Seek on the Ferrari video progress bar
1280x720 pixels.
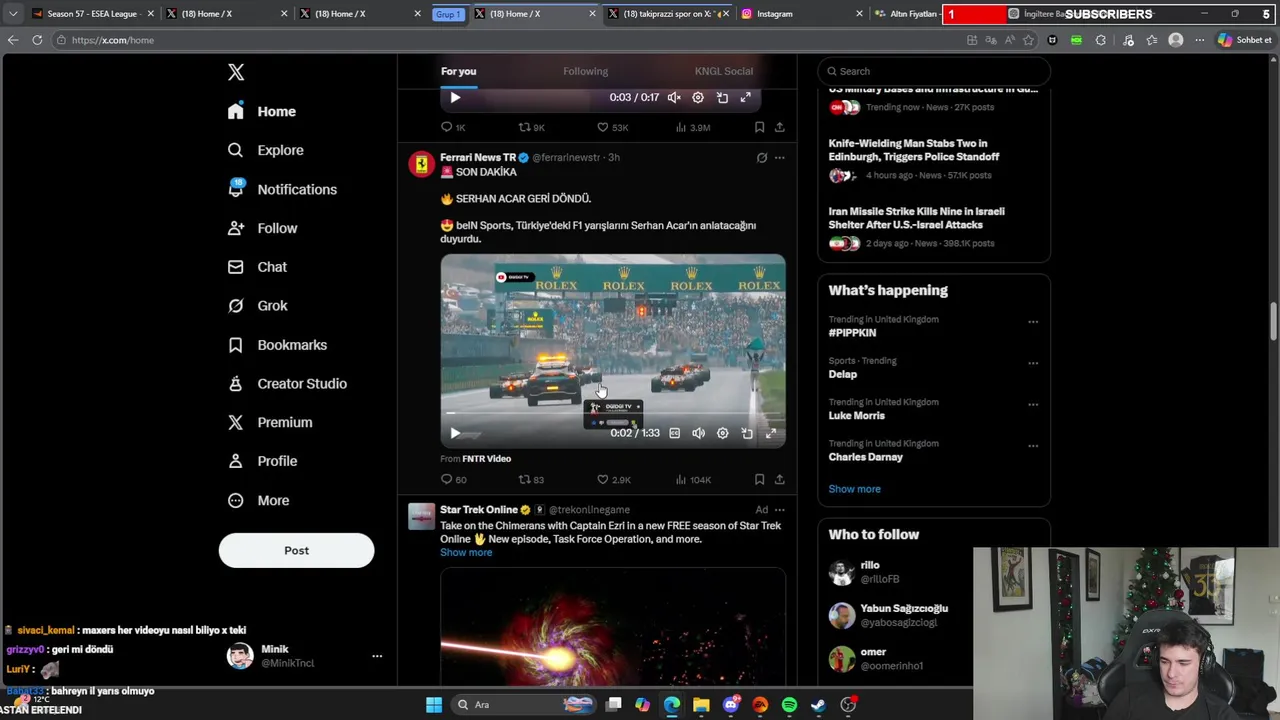(x=612, y=412)
